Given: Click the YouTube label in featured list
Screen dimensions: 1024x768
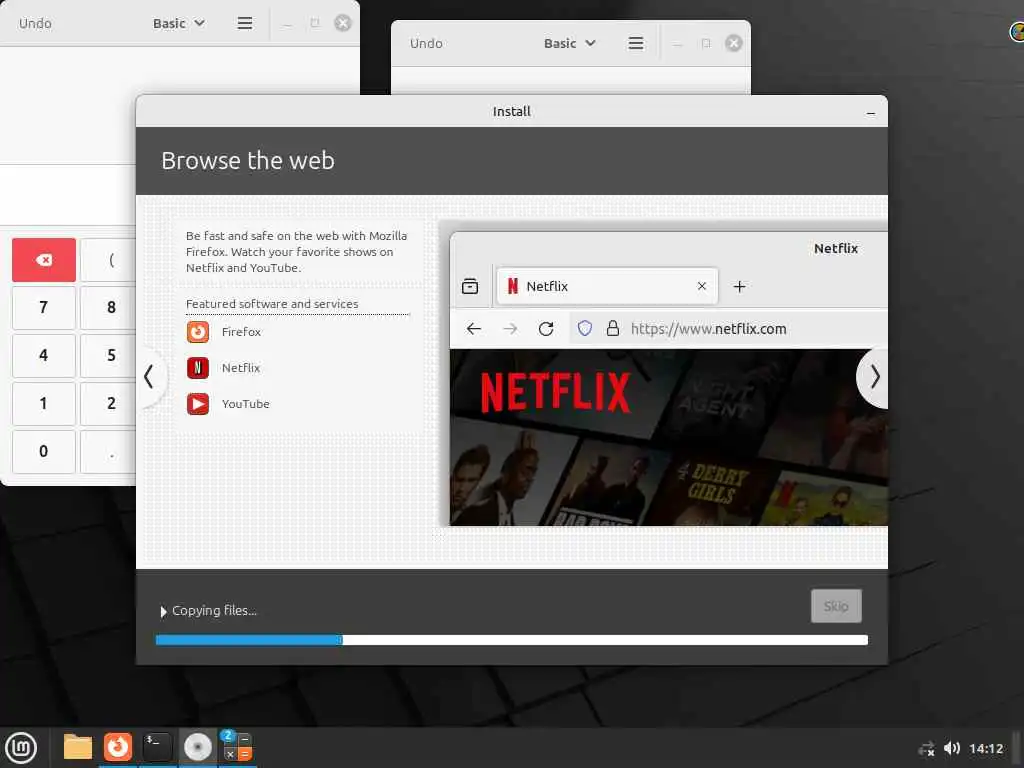Looking at the screenshot, I should [246, 404].
